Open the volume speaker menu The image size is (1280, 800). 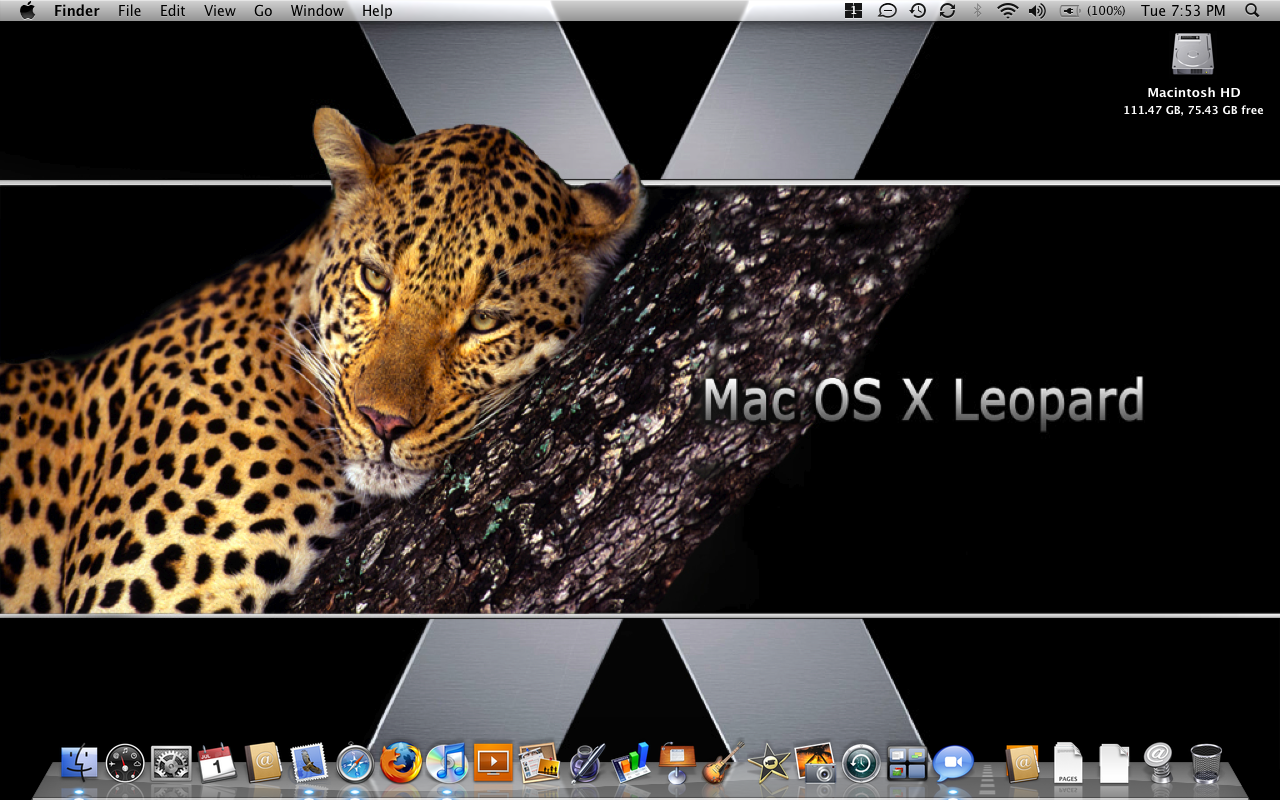pyautogui.click(x=1037, y=11)
